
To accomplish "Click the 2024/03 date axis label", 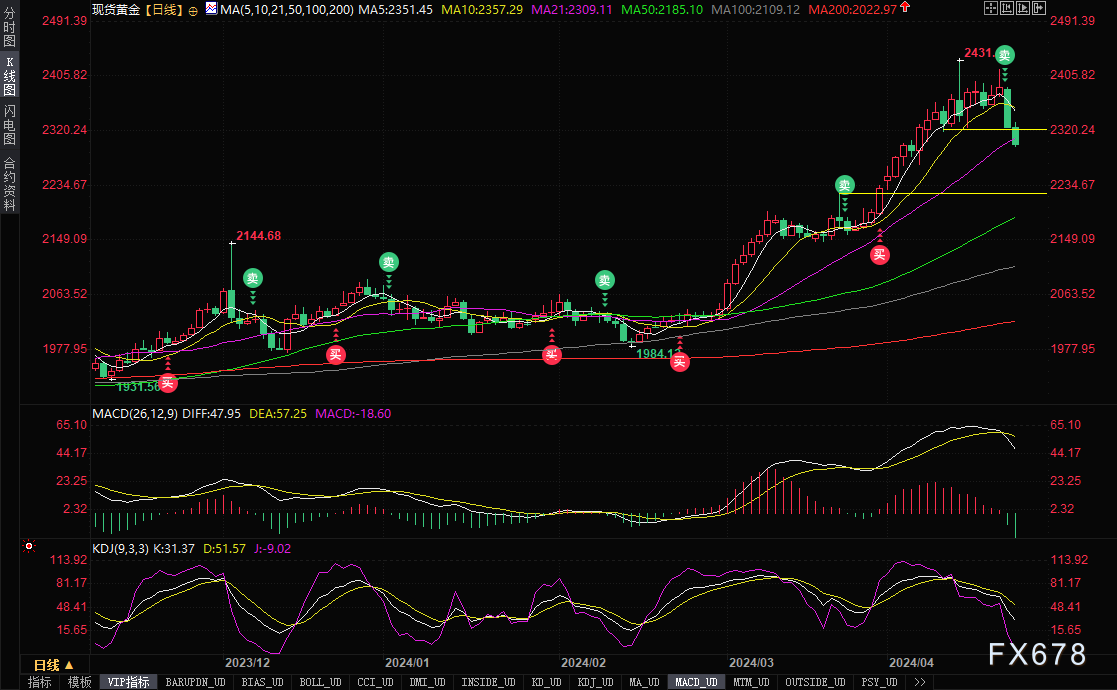I will point(751,662).
